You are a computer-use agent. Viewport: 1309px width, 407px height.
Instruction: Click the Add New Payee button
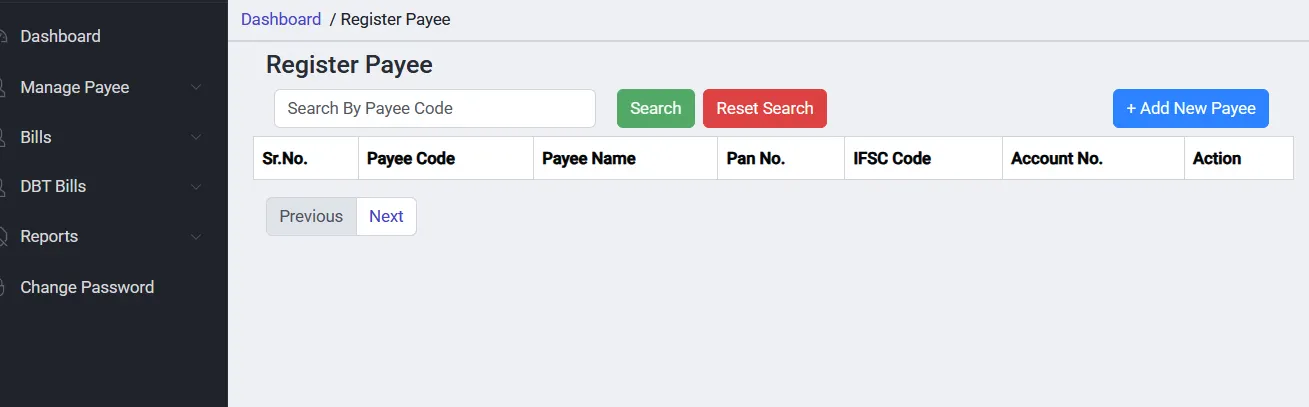[x=1190, y=108]
